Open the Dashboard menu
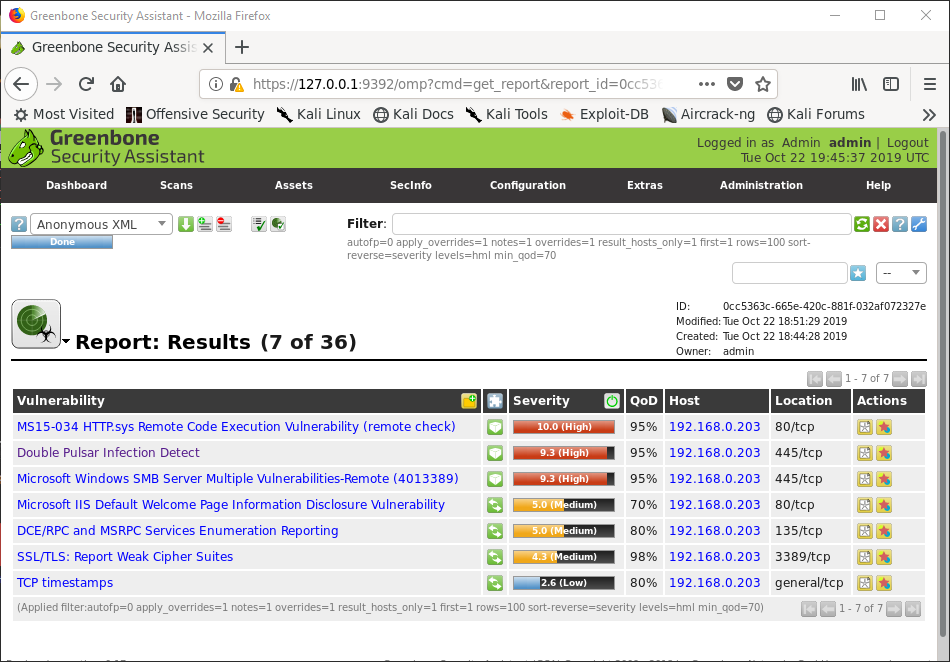 tap(76, 185)
